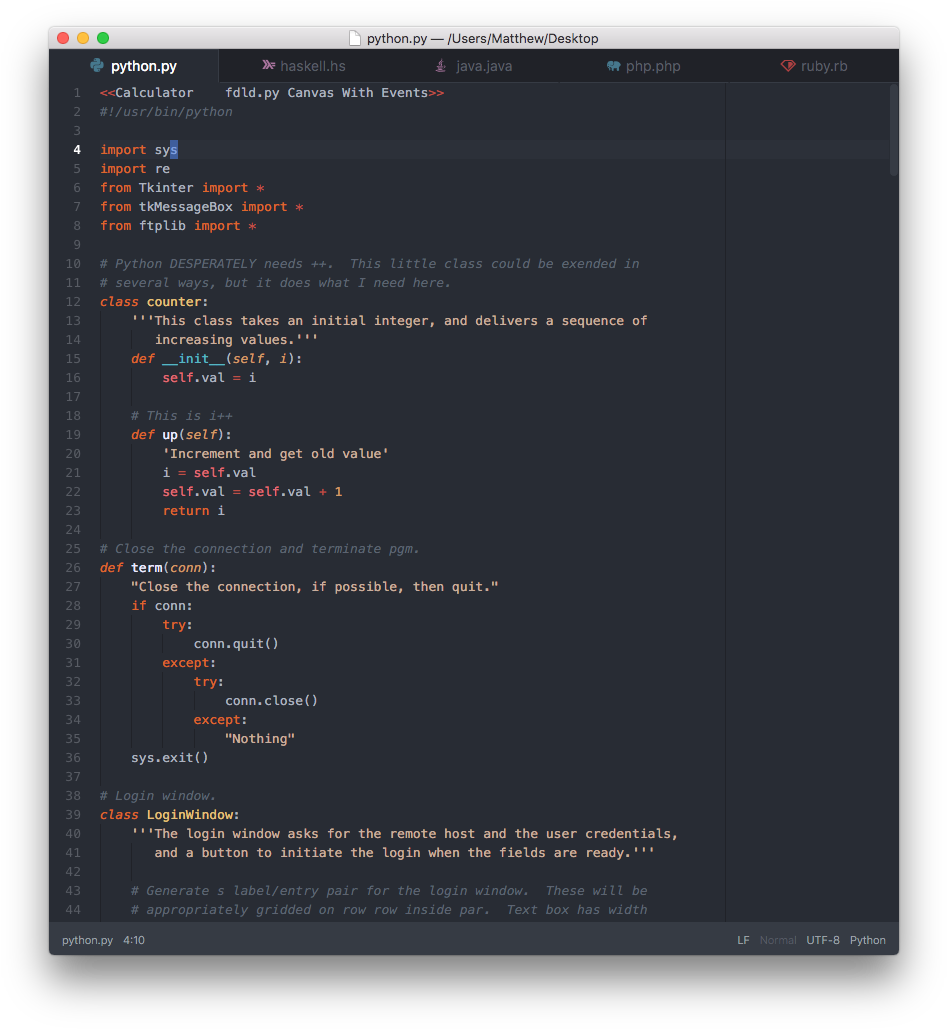This screenshot has height=1029, width=947.
Task: Click the python.py label in the status bar
Action: click(86, 940)
